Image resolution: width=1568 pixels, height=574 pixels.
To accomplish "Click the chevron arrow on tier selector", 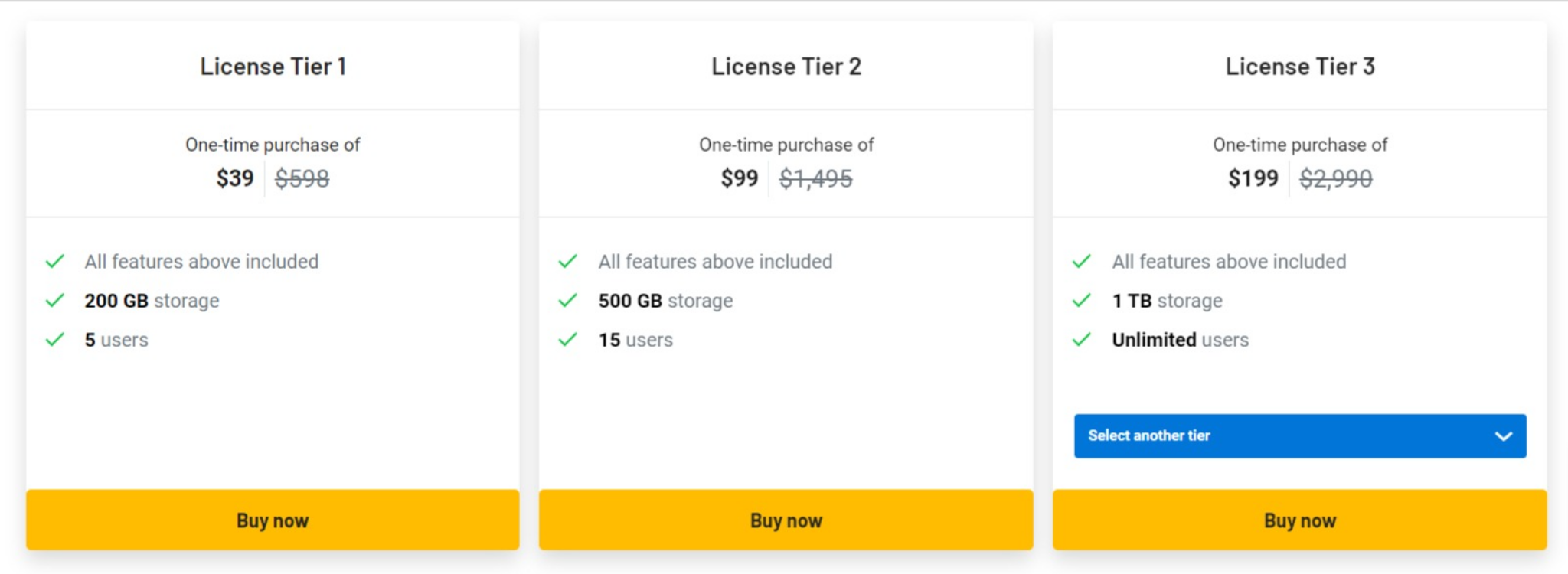I will pyautogui.click(x=1504, y=436).
